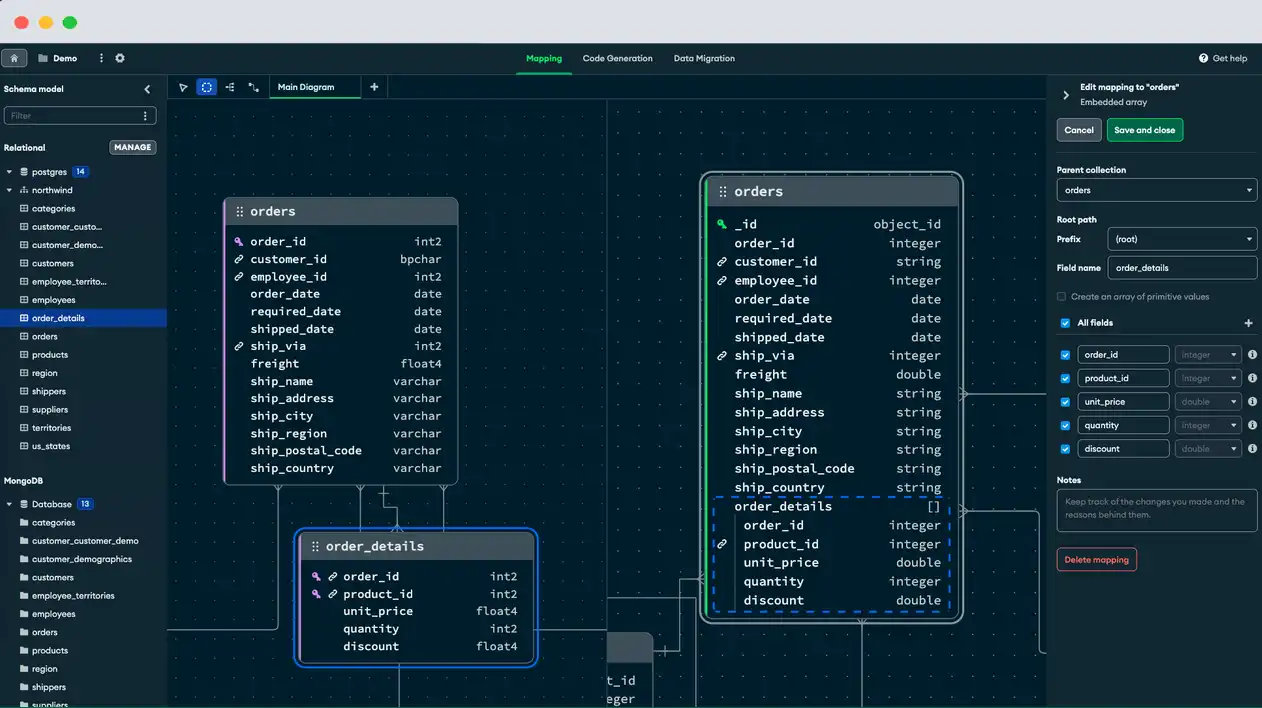The width and height of the screenshot is (1262, 708).
Task: Click the home icon
Action: click(13, 58)
